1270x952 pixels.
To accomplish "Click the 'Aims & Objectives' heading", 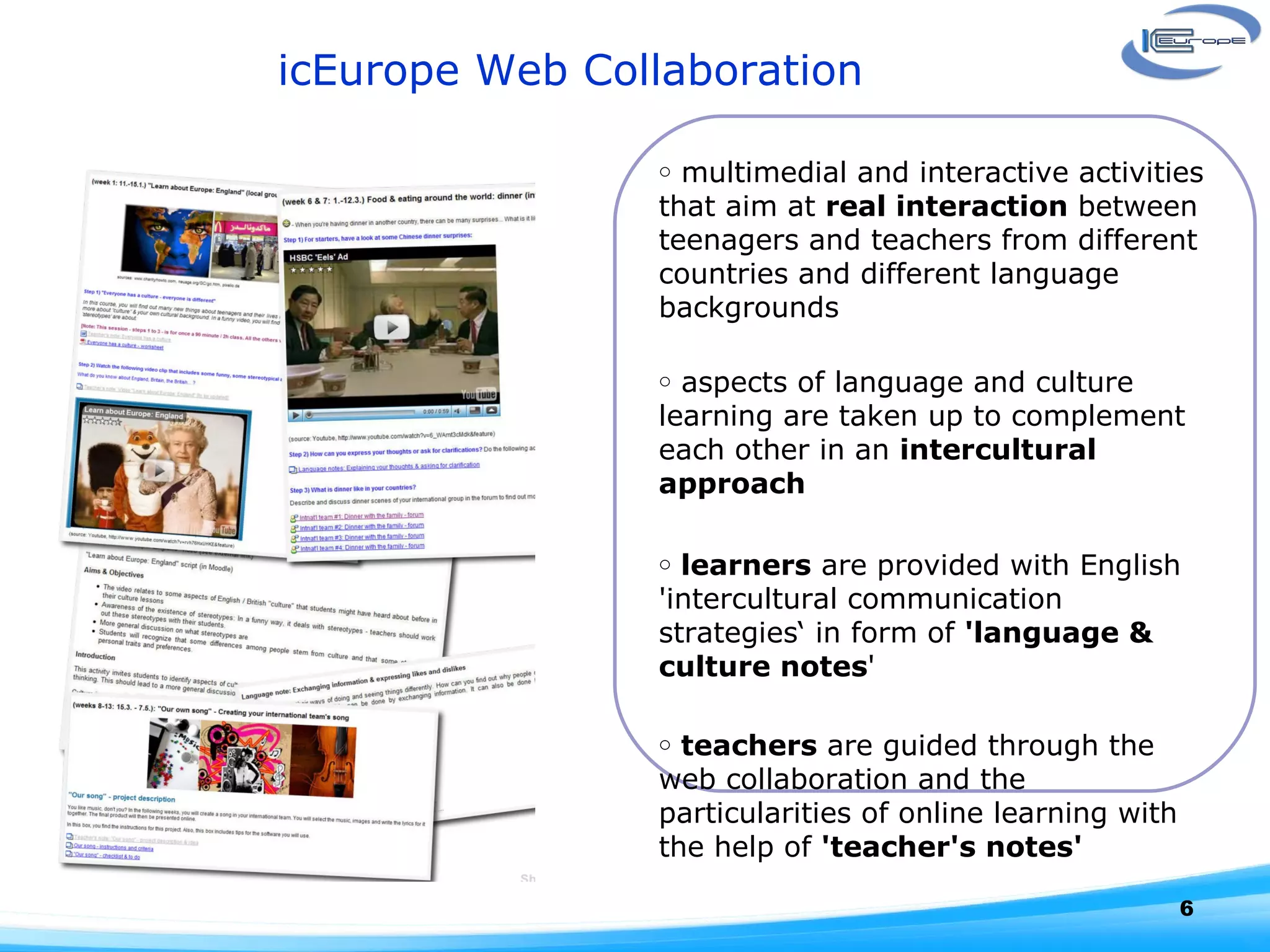I will pos(113,572).
